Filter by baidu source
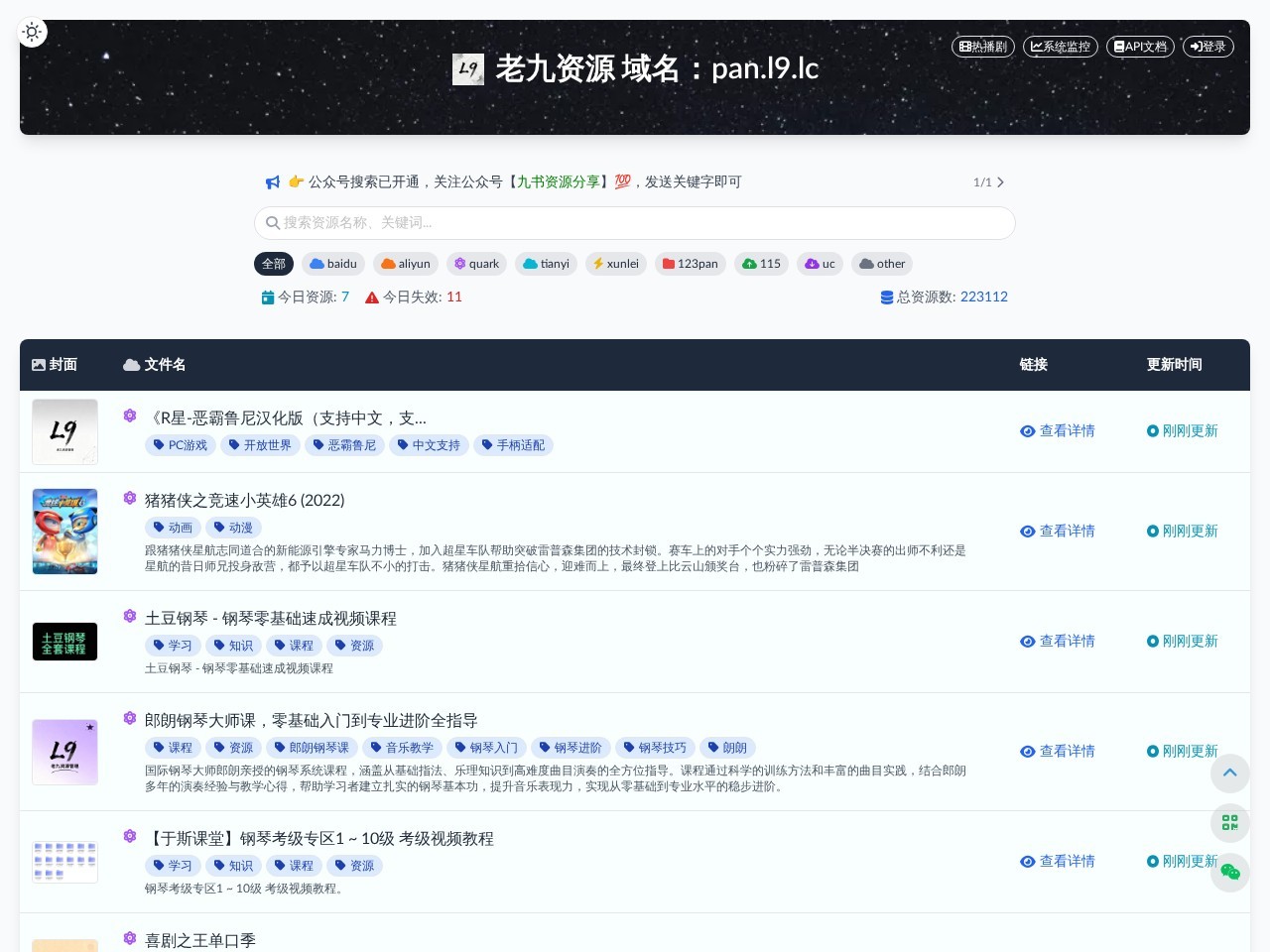 [333, 264]
